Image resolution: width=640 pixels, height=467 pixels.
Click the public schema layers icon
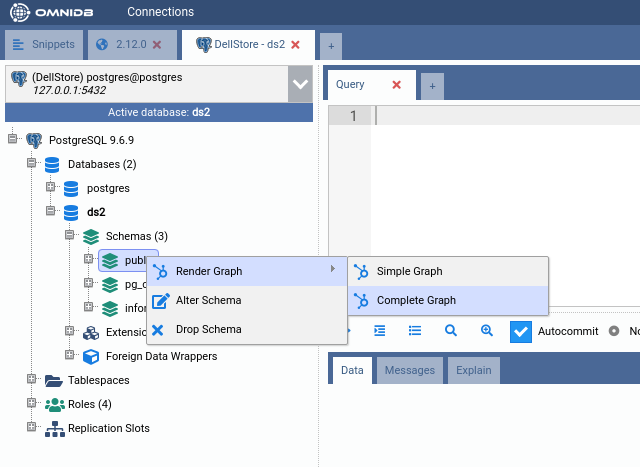(110, 261)
